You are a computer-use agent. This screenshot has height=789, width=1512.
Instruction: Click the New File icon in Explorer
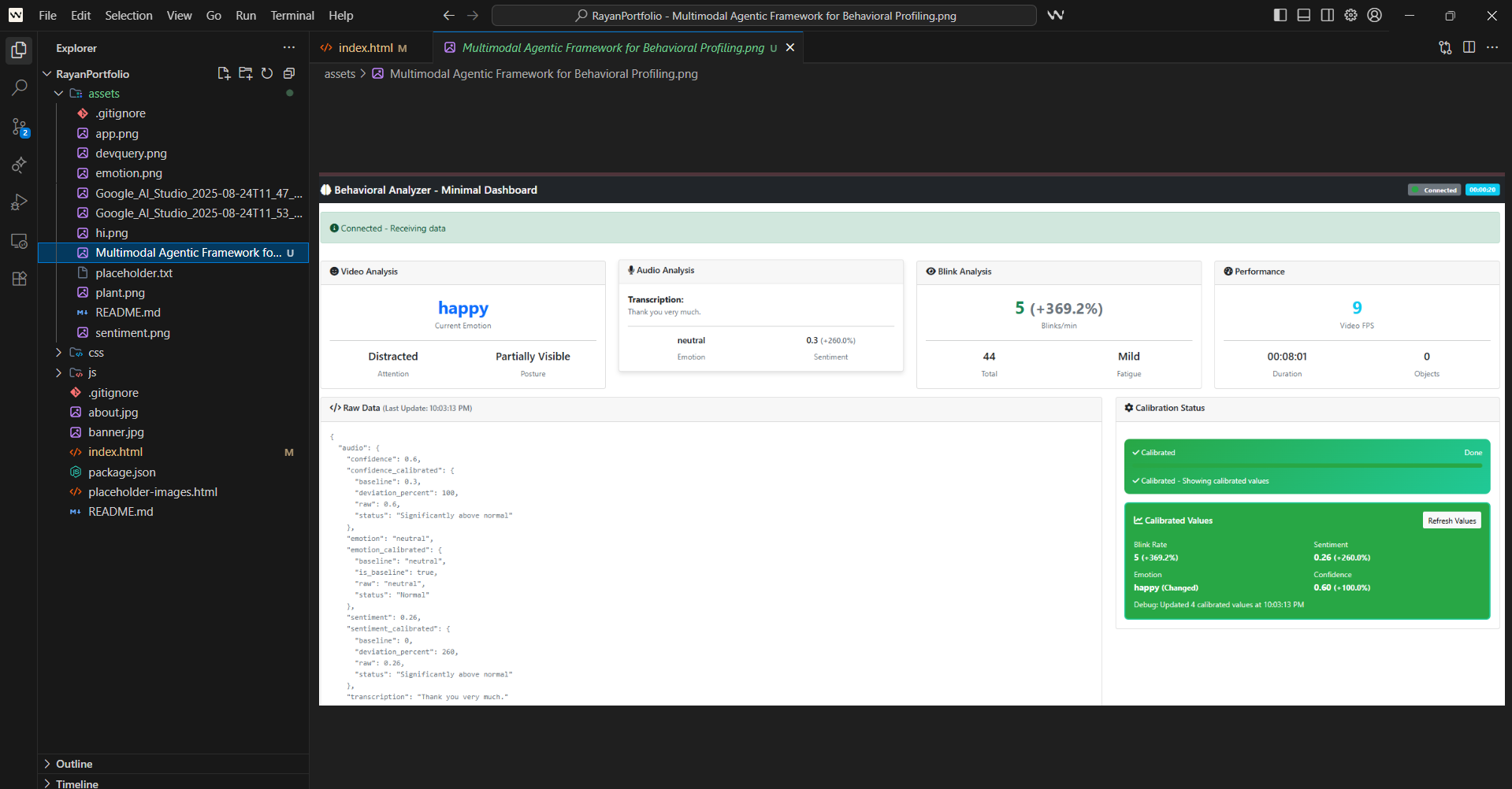[224, 73]
